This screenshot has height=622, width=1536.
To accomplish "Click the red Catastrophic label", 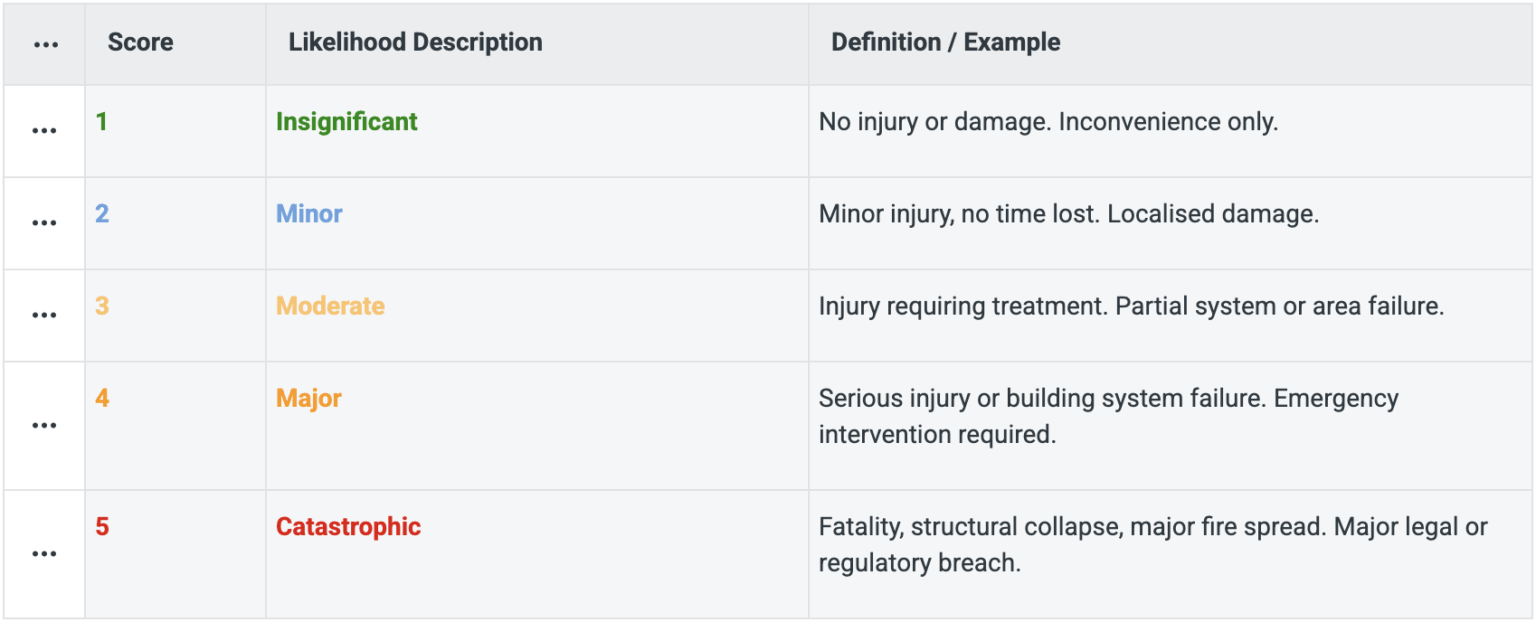I will pos(348,526).
